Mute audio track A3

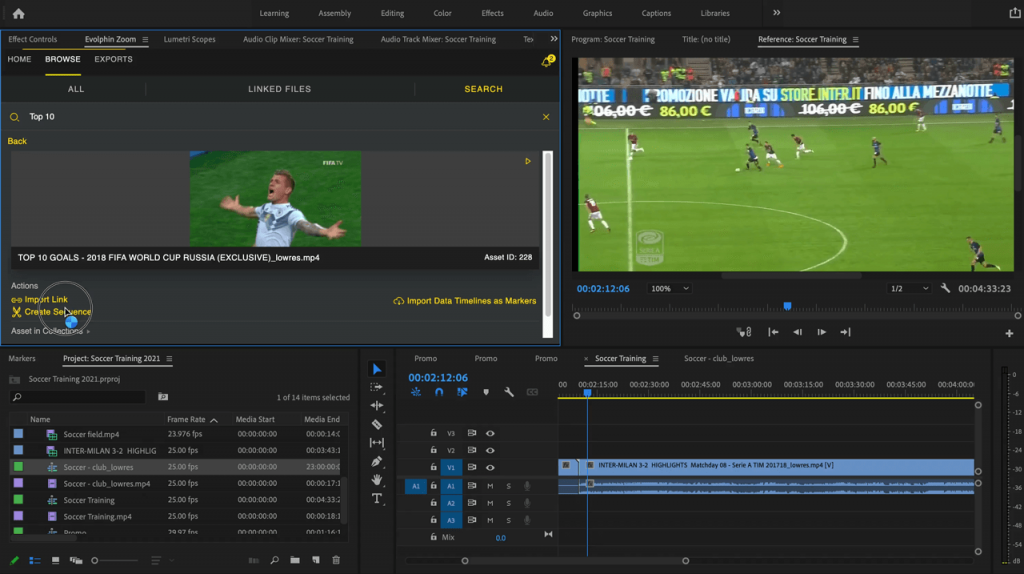(490, 520)
